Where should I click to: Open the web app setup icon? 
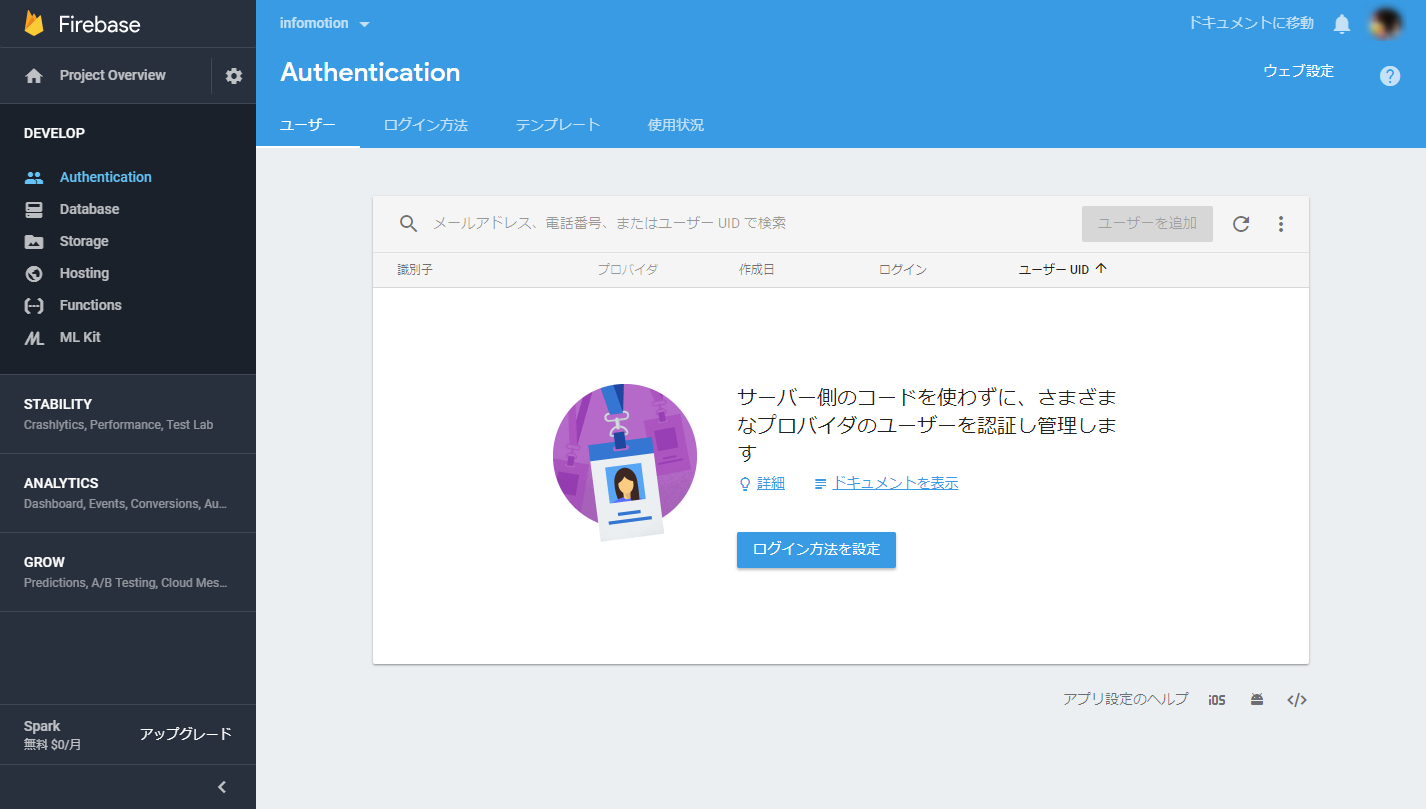tap(1296, 699)
